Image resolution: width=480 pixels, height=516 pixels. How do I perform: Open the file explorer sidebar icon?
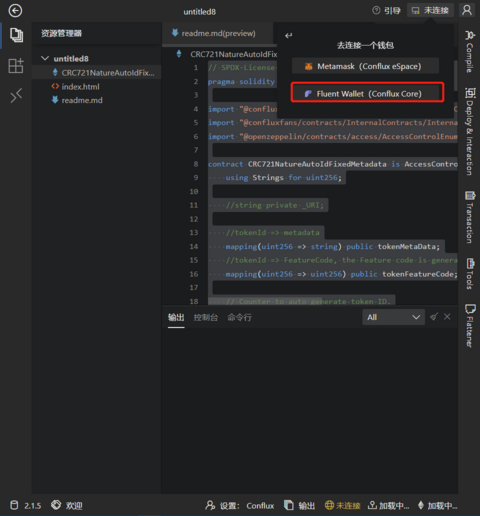(16, 35)
